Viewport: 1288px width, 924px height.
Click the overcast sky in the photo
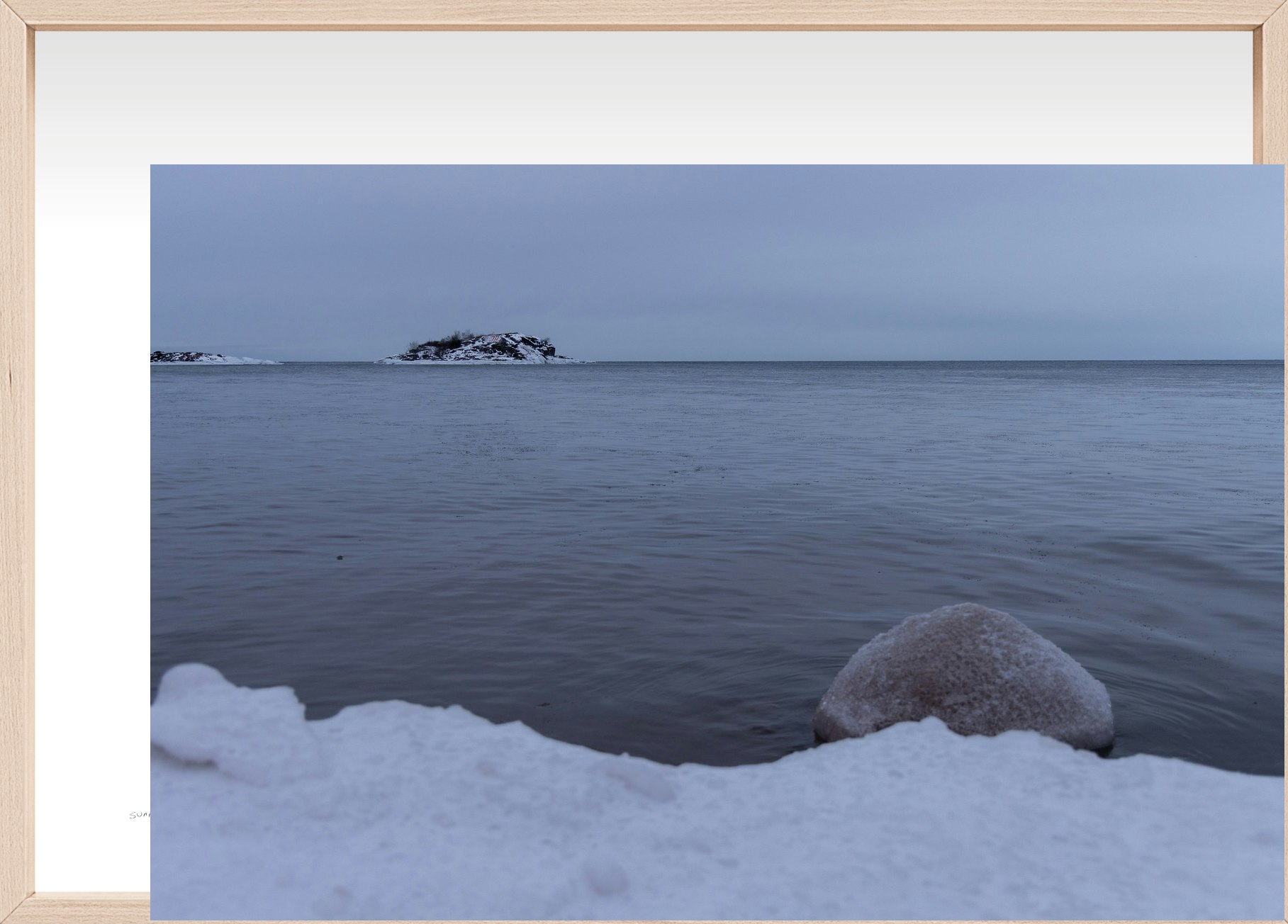(x=709, y=248)
